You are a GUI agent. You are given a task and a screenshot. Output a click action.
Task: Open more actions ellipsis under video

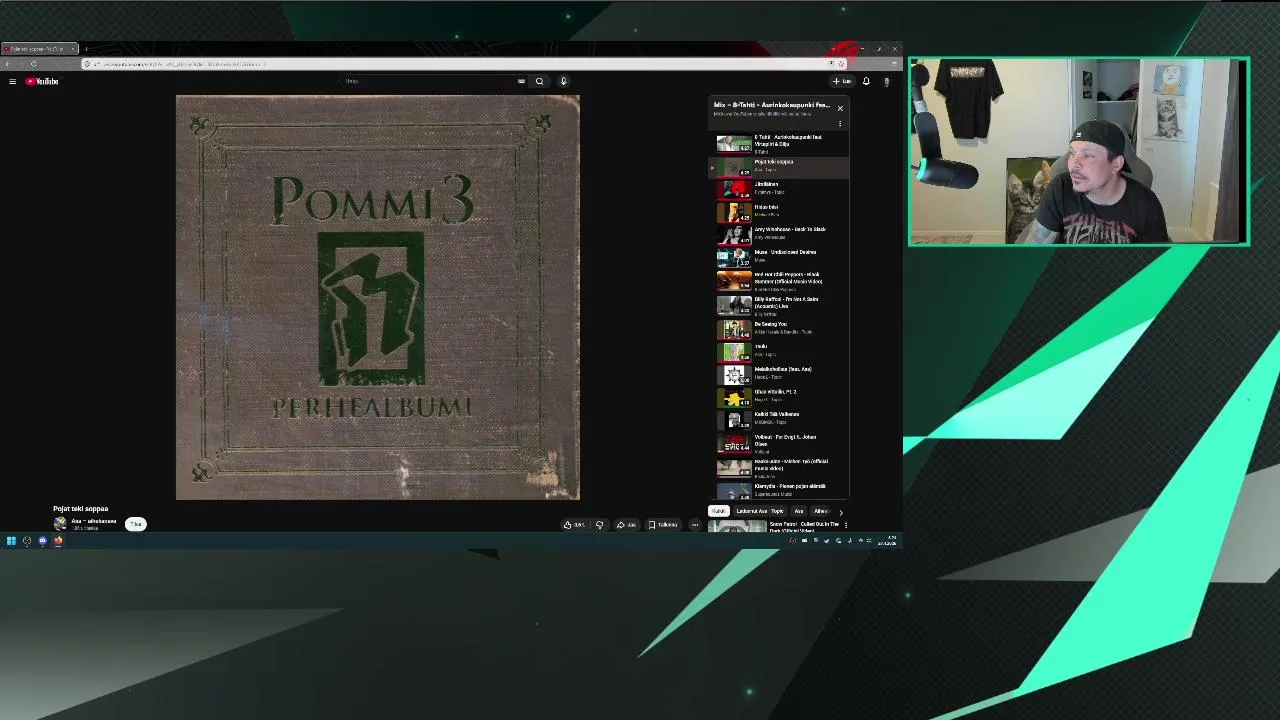coord(695,524)
